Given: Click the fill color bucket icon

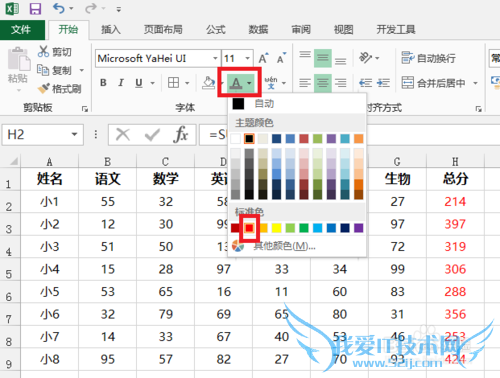Looking at the screenshot, I should pos(208,83).
